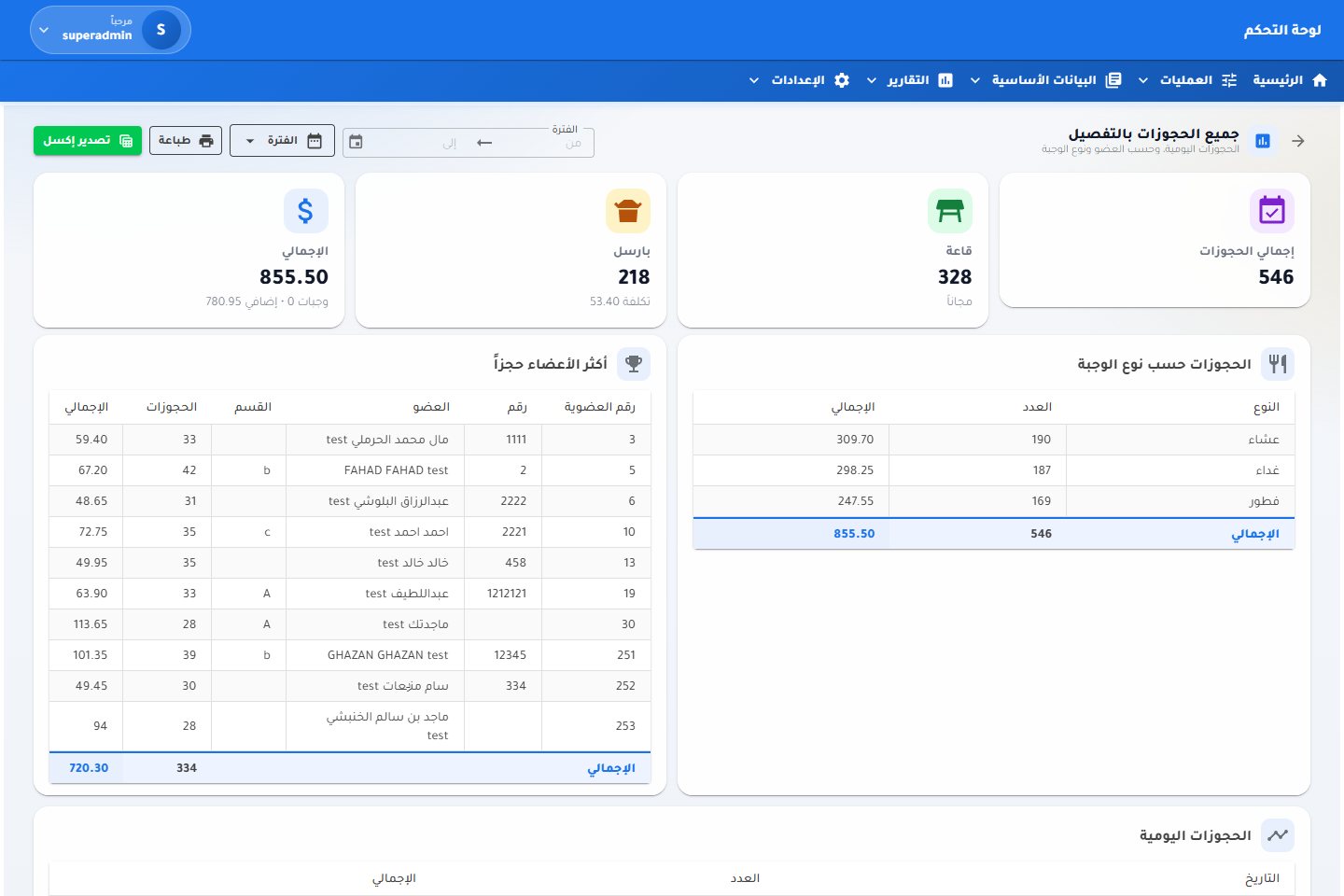Click the home icon beside الرئيسية
This screenshot has width=1344, height=896.
pyautogui.click(x=1320, y=80)
